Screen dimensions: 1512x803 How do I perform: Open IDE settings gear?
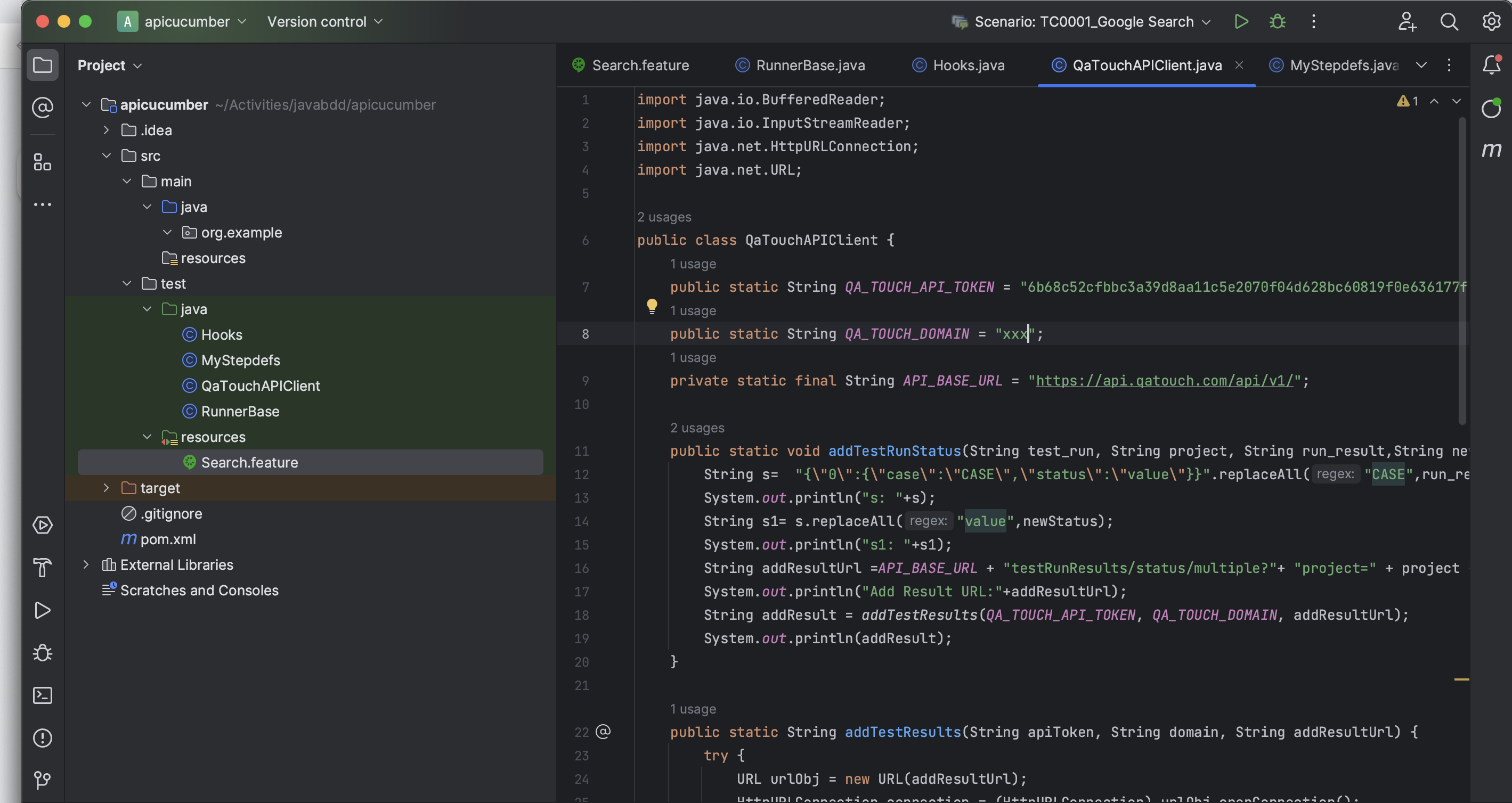click(1491, 22)
